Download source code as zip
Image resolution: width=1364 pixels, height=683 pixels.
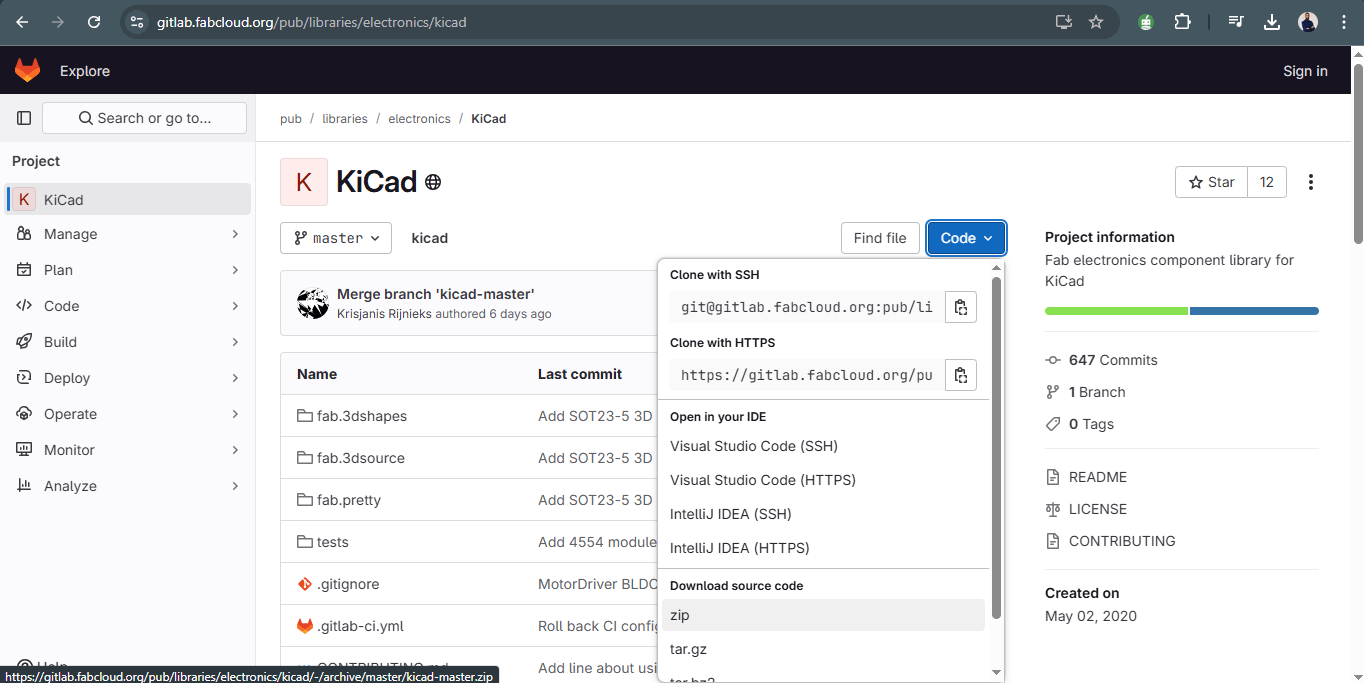pyautogui.click(x=823, y=615)
